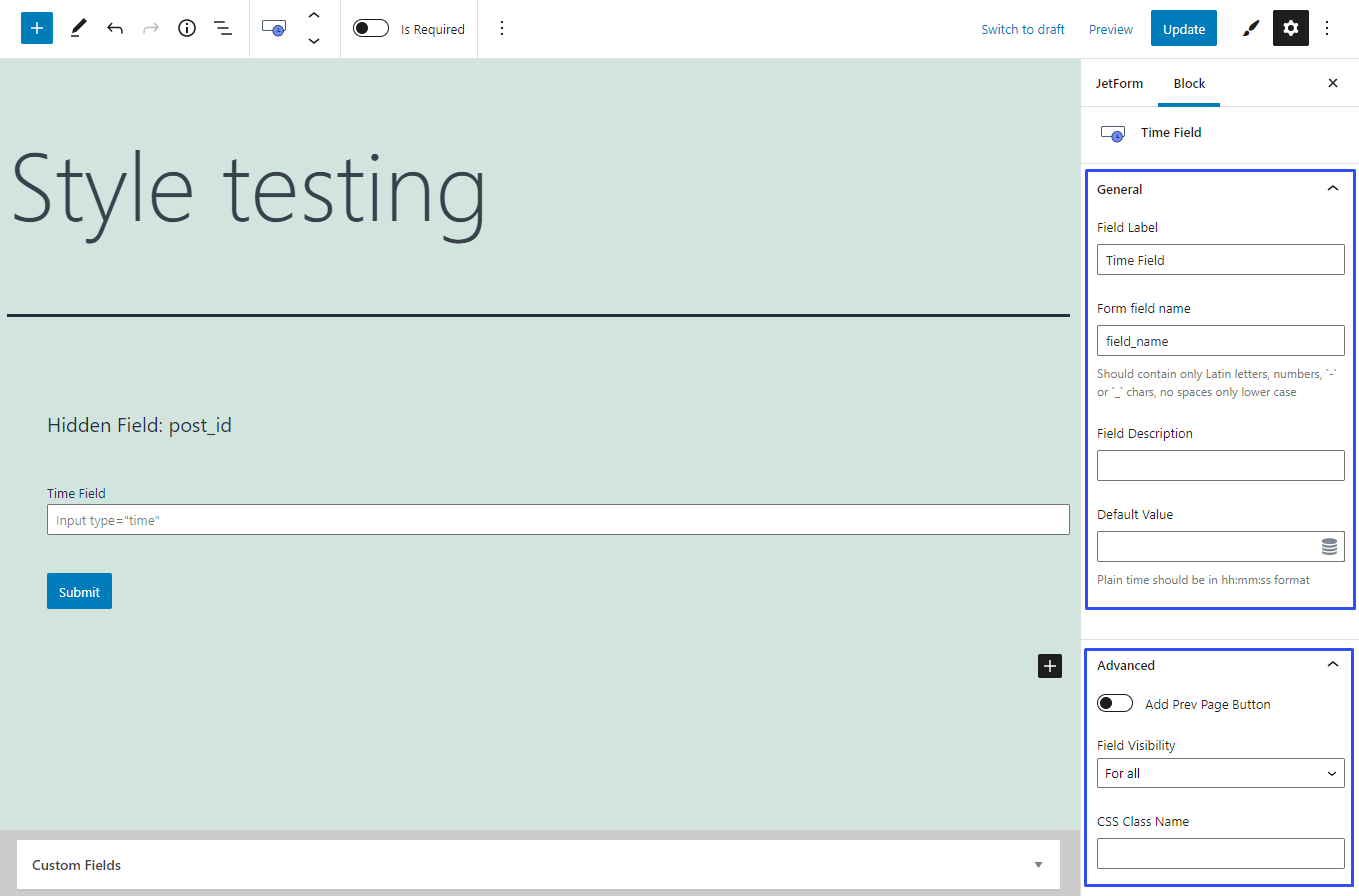Click the Time Field block type icon in toolbar
Viewport: 1359px width, 896px height.
[273, 28]
